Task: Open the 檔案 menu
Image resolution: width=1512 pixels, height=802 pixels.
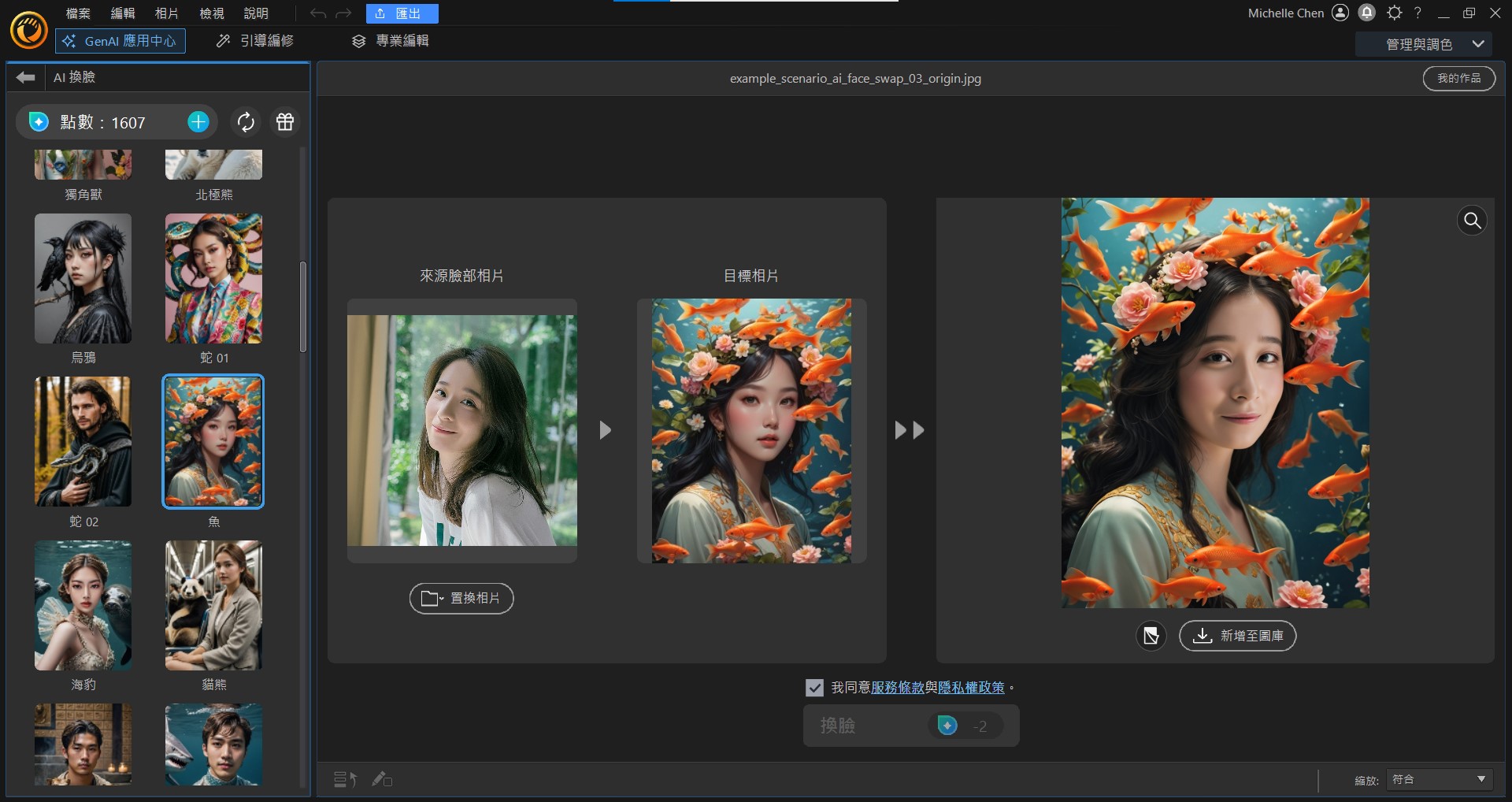Action: pyautogui.click(x=78, y=13)
